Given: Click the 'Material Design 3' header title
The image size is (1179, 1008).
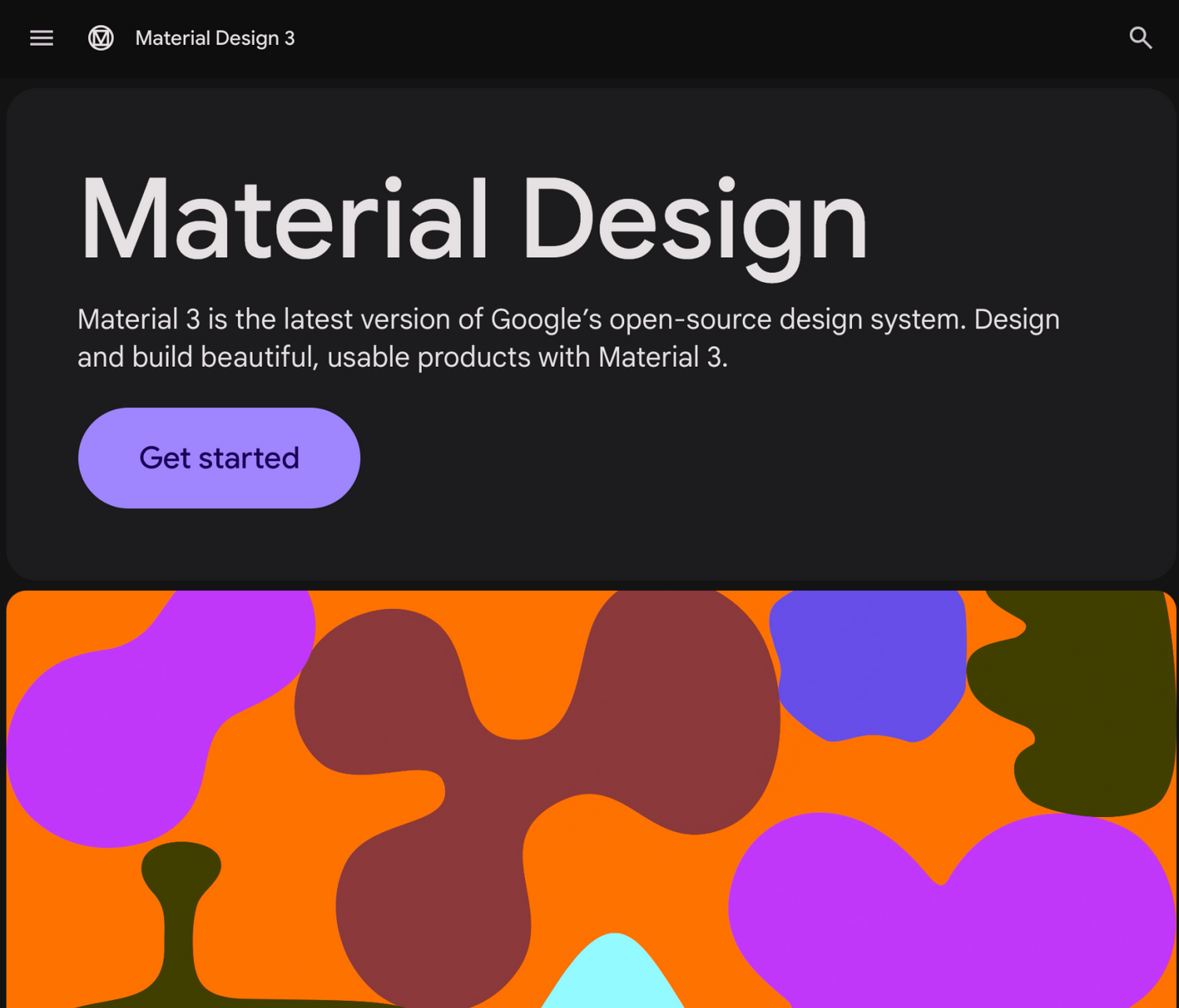Looking at the screenshot, I should [x=215, y=38].
